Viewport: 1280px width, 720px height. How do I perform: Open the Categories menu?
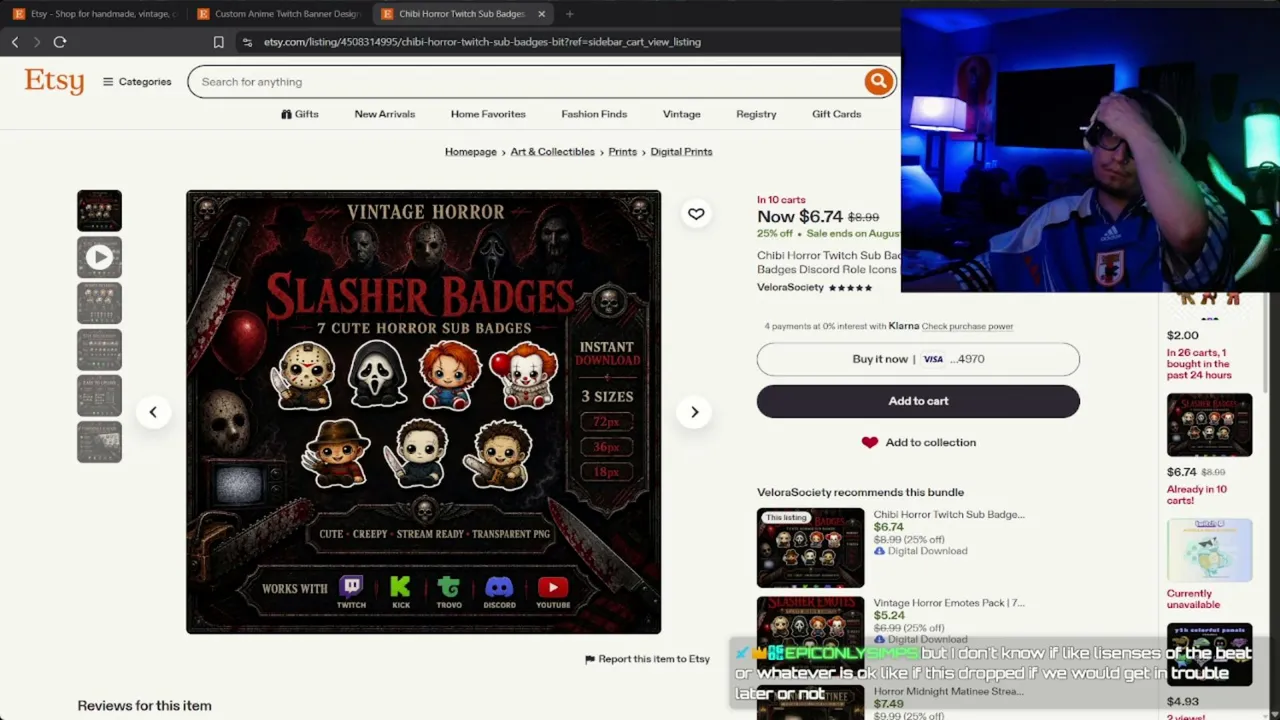(x=137, y=82)
